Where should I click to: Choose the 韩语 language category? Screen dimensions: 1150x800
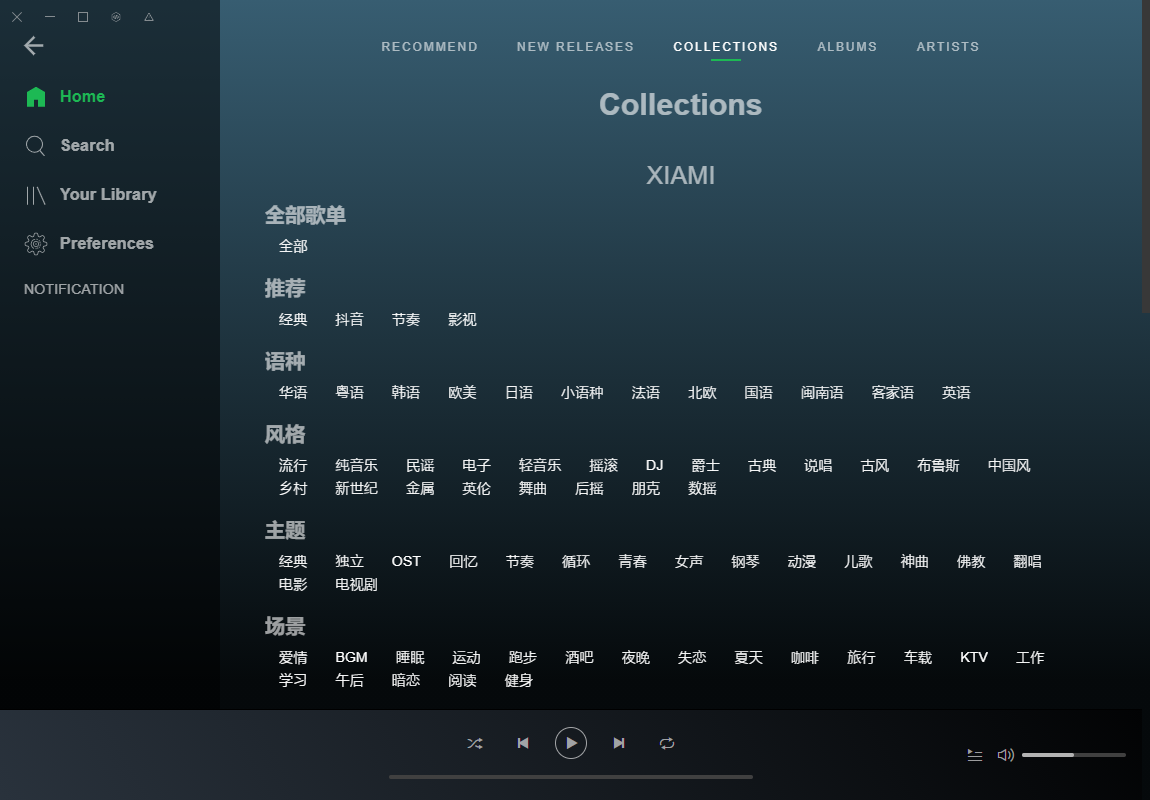tap(406, 393)
